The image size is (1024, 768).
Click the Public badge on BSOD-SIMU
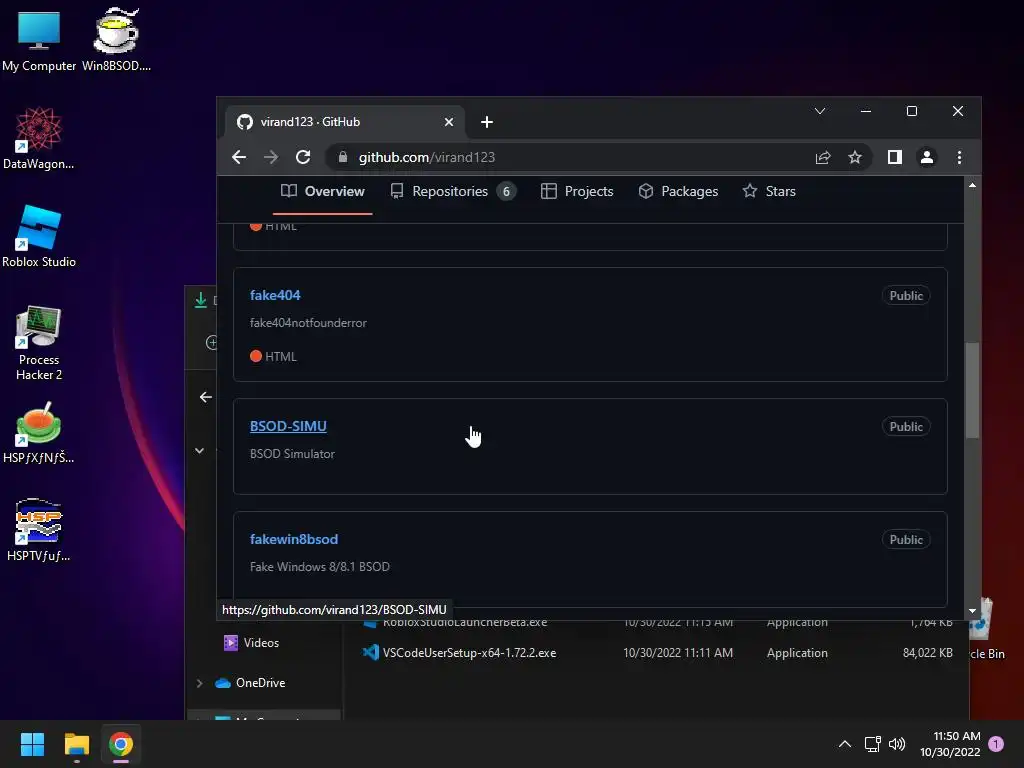click(906, 427)
